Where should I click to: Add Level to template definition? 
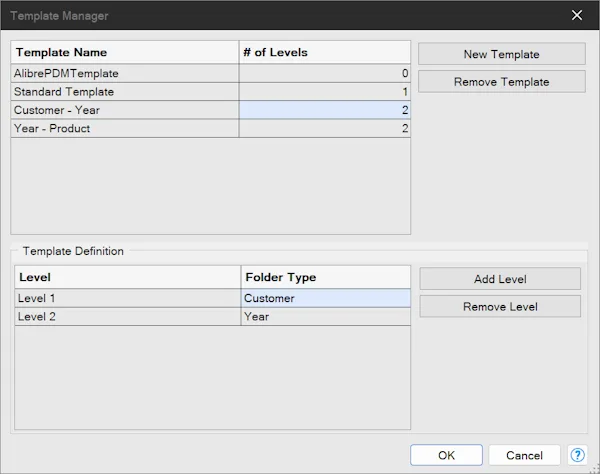tap(500, 279)
